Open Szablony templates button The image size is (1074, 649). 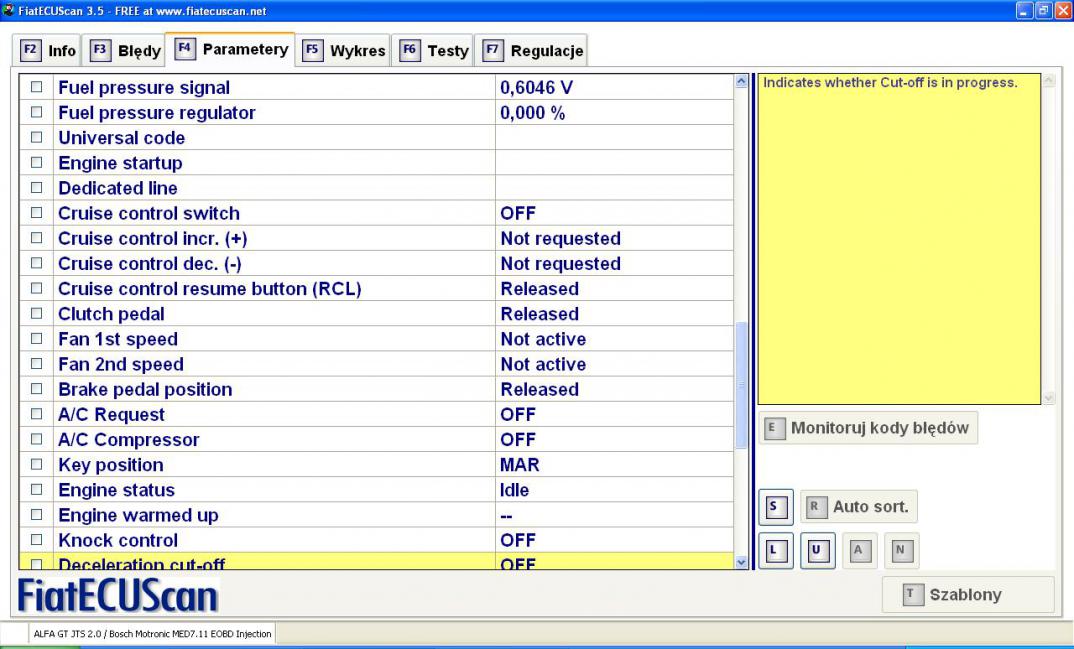click(967, 594)
